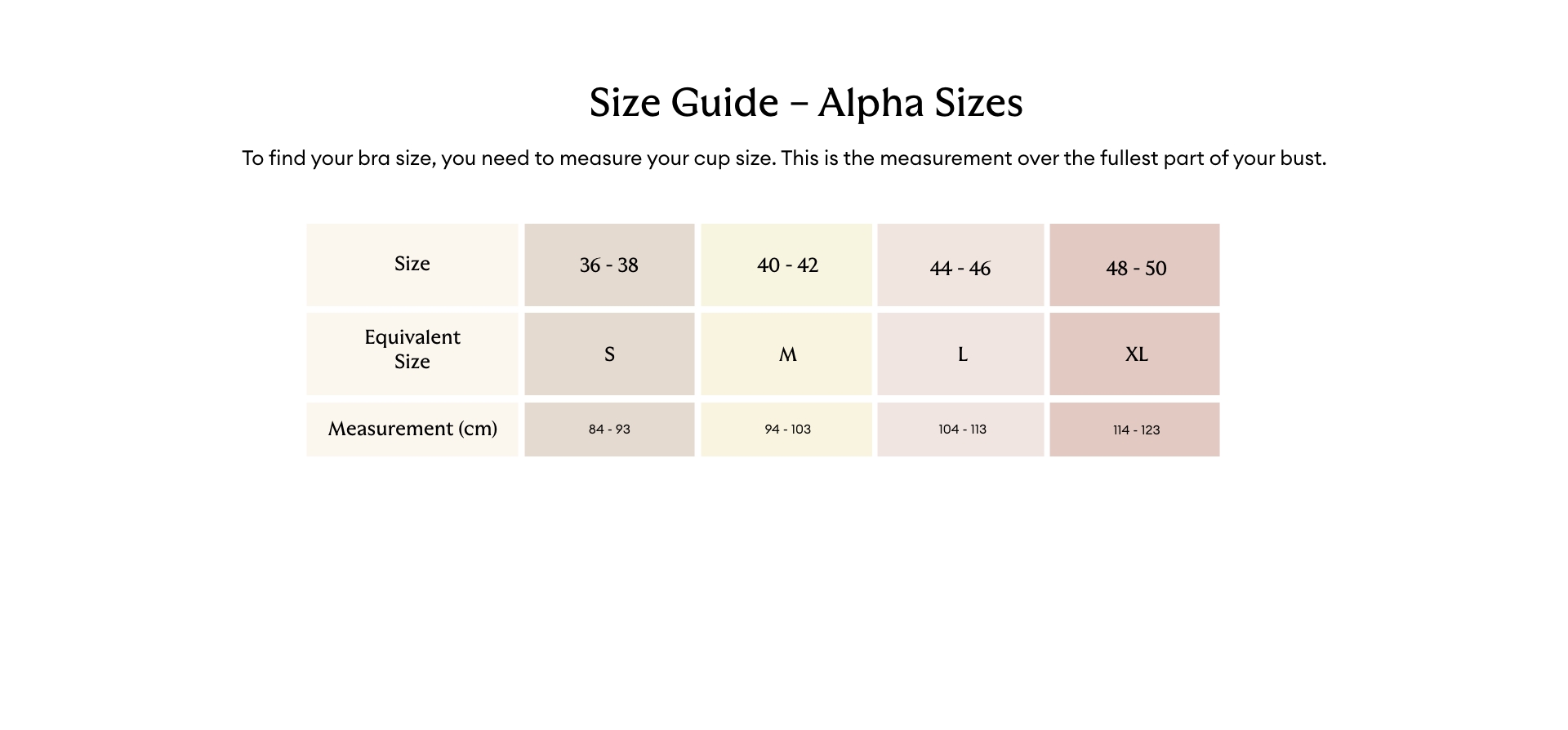Click the S equivalent size cell
The image size is (1568, 730).
pos(609,354)
